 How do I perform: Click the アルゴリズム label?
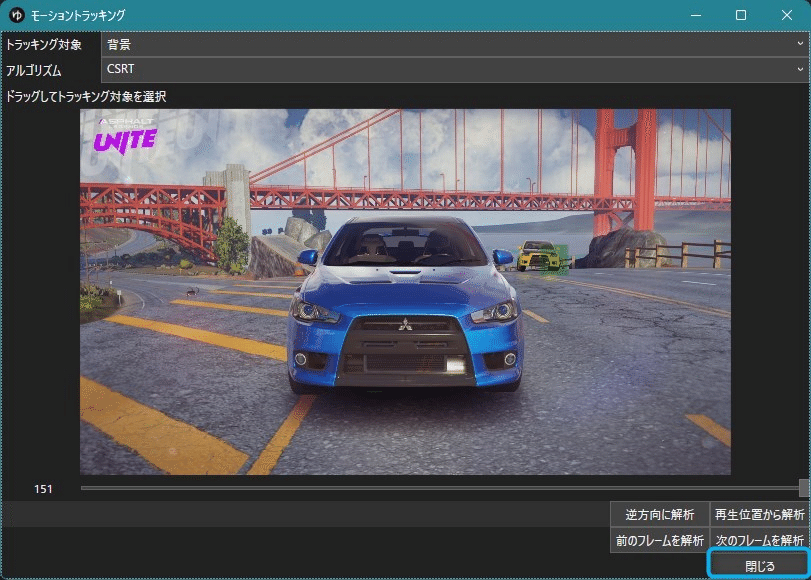[34, 70]
